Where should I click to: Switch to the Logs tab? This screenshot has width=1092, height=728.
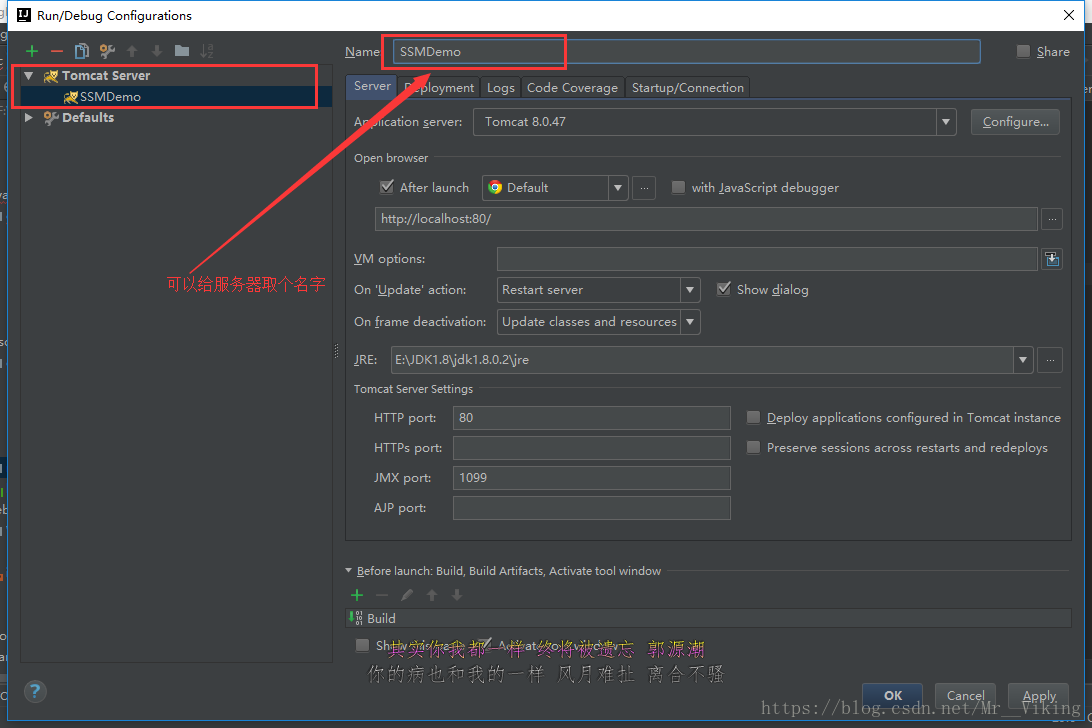500,88
